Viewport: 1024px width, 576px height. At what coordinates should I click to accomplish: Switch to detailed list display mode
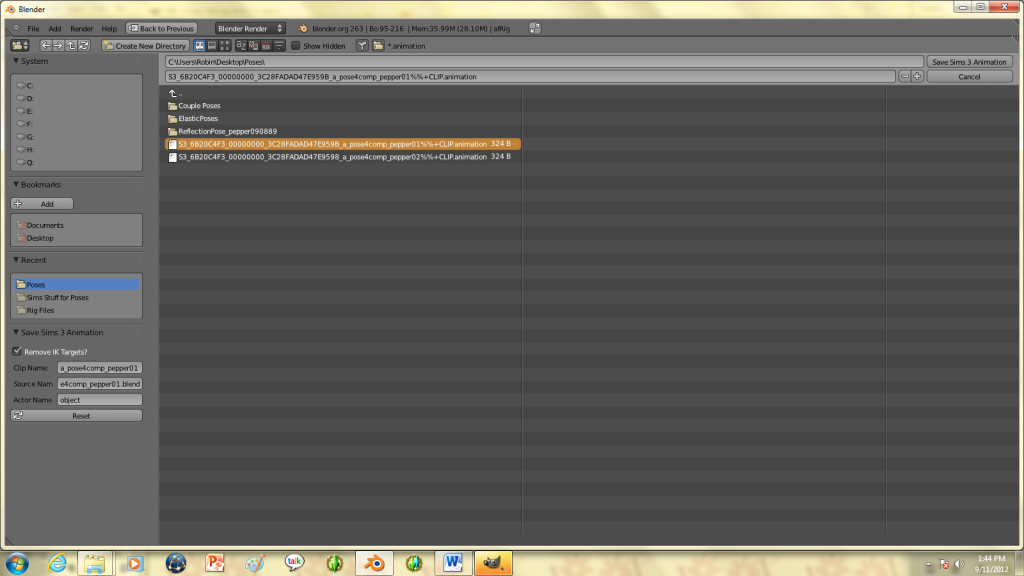coord(212,46)
